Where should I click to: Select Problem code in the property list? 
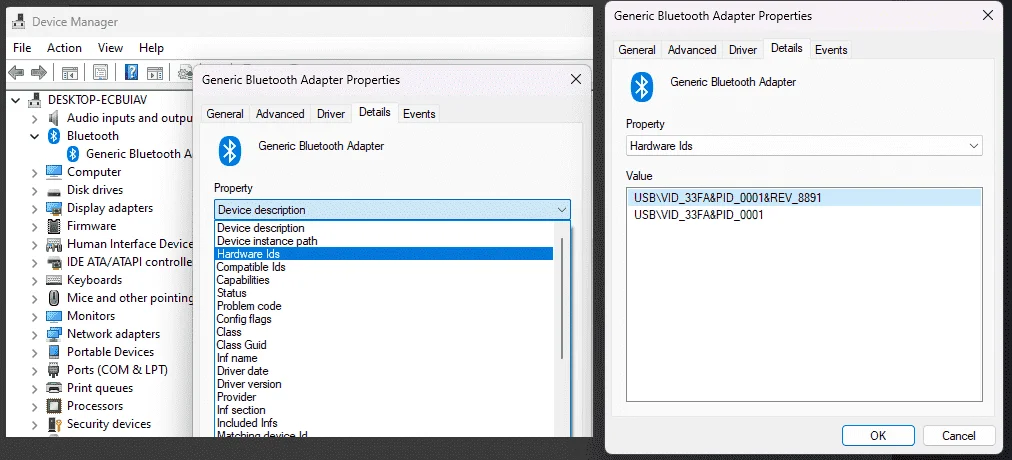(x=383, y=306)
